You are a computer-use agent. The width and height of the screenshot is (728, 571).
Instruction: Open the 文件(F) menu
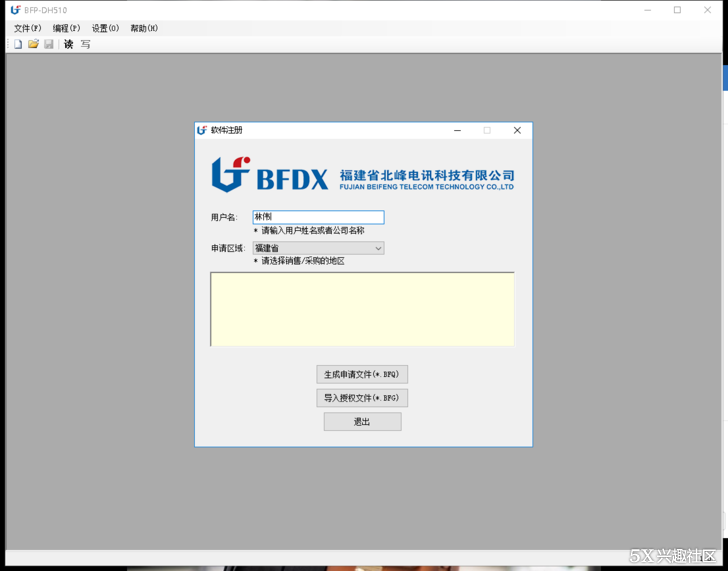[27, 28]
